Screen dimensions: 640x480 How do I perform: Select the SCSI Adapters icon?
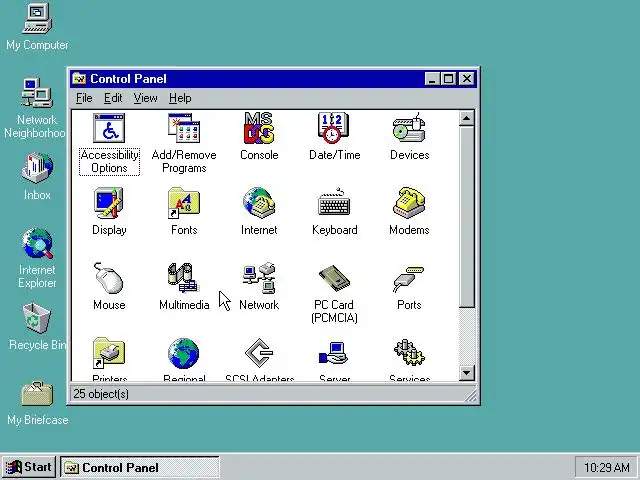[x=259, y=353]
